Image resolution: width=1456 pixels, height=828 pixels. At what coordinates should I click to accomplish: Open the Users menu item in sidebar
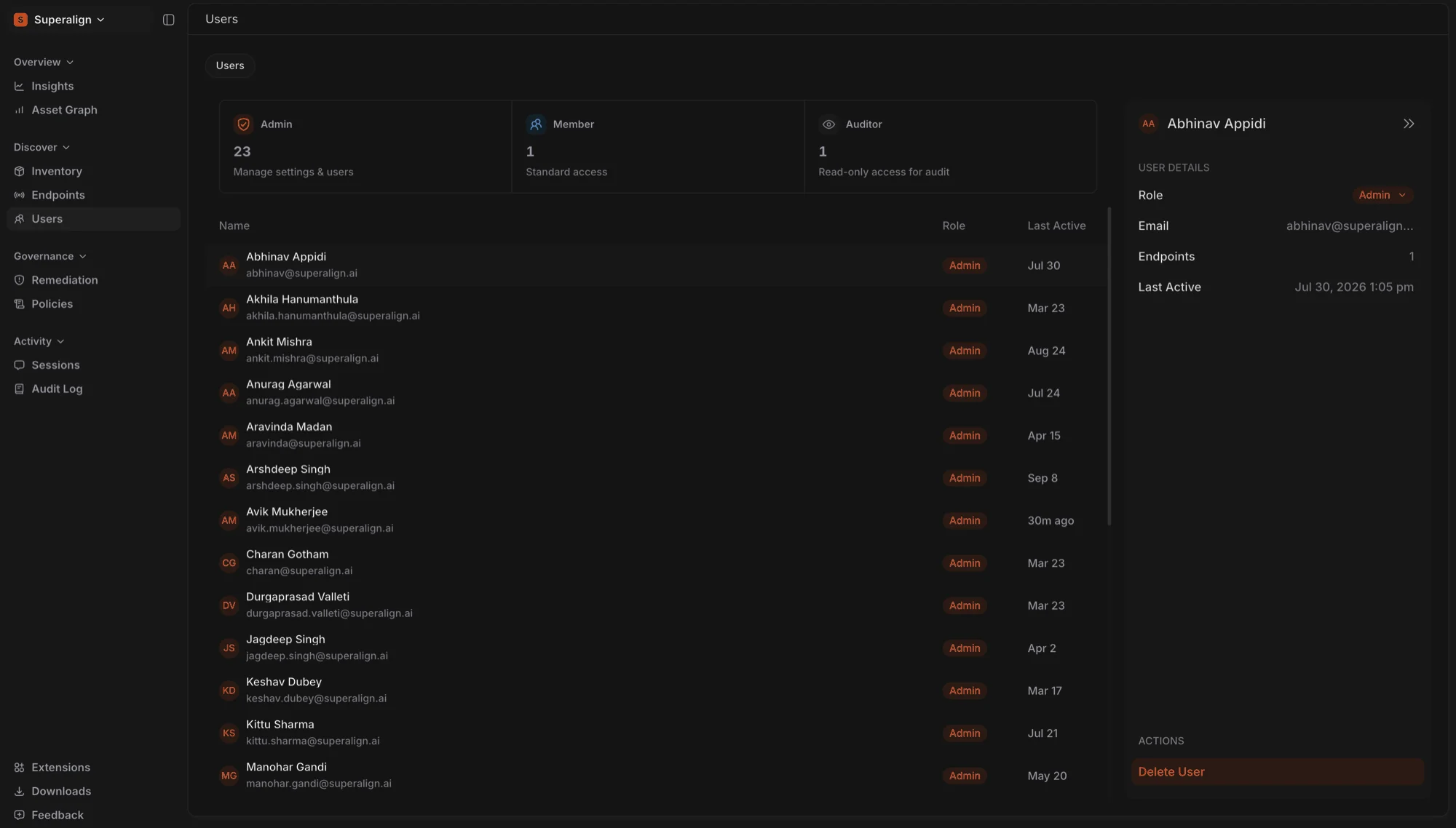[x=93, y=219]
